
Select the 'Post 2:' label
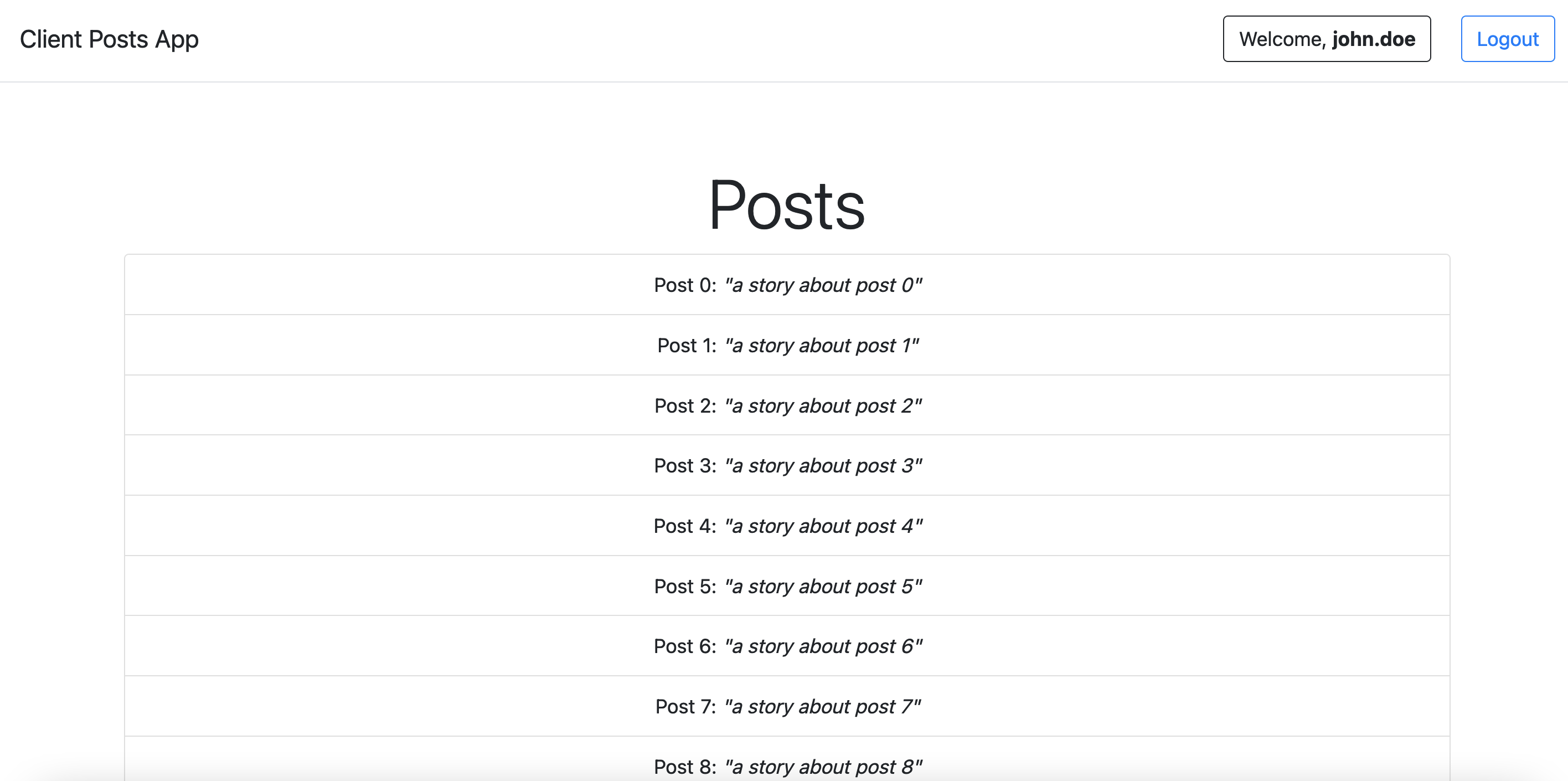tap(685, 405)
